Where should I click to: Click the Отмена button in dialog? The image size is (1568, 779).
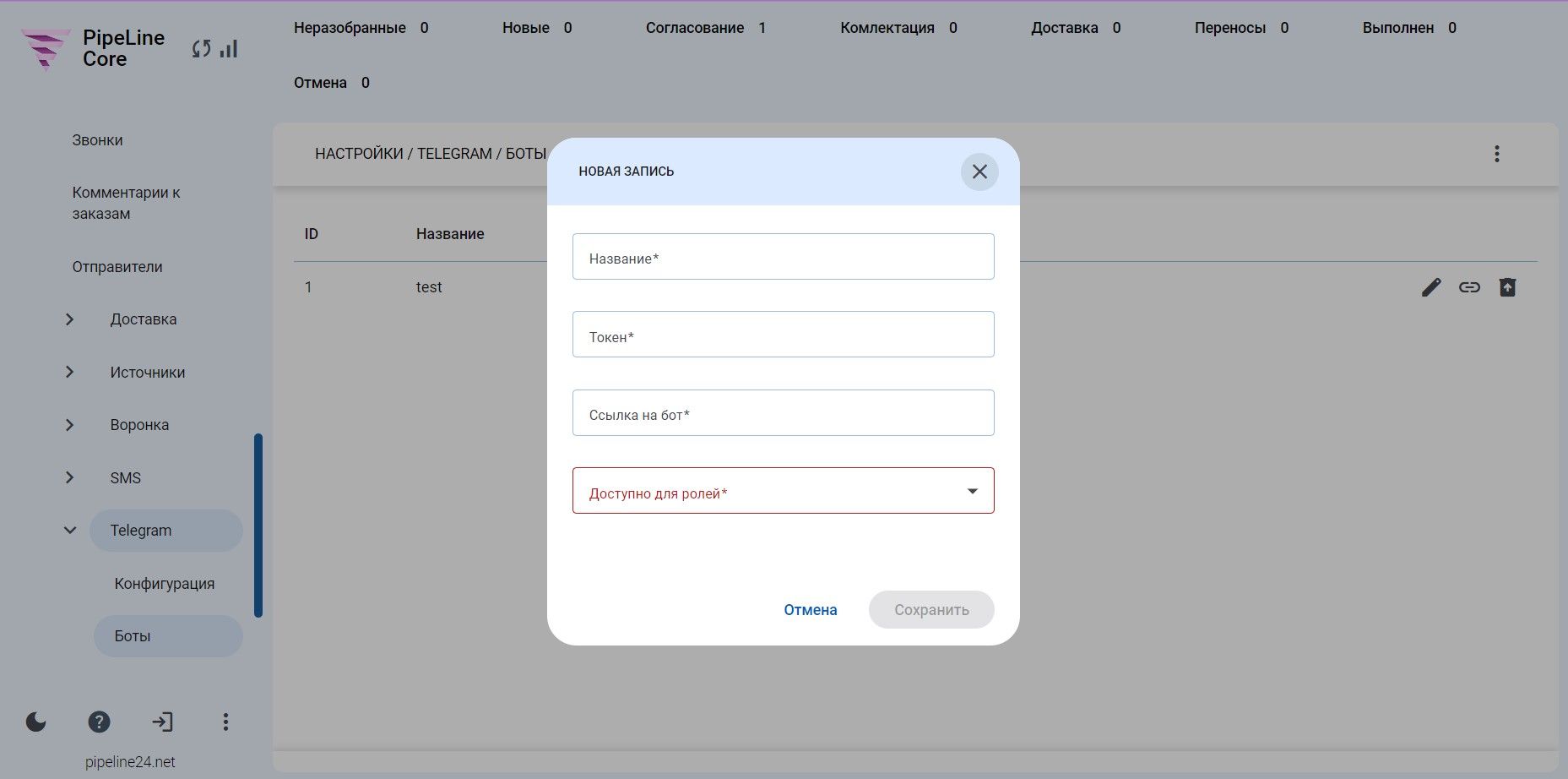(811, 610)
